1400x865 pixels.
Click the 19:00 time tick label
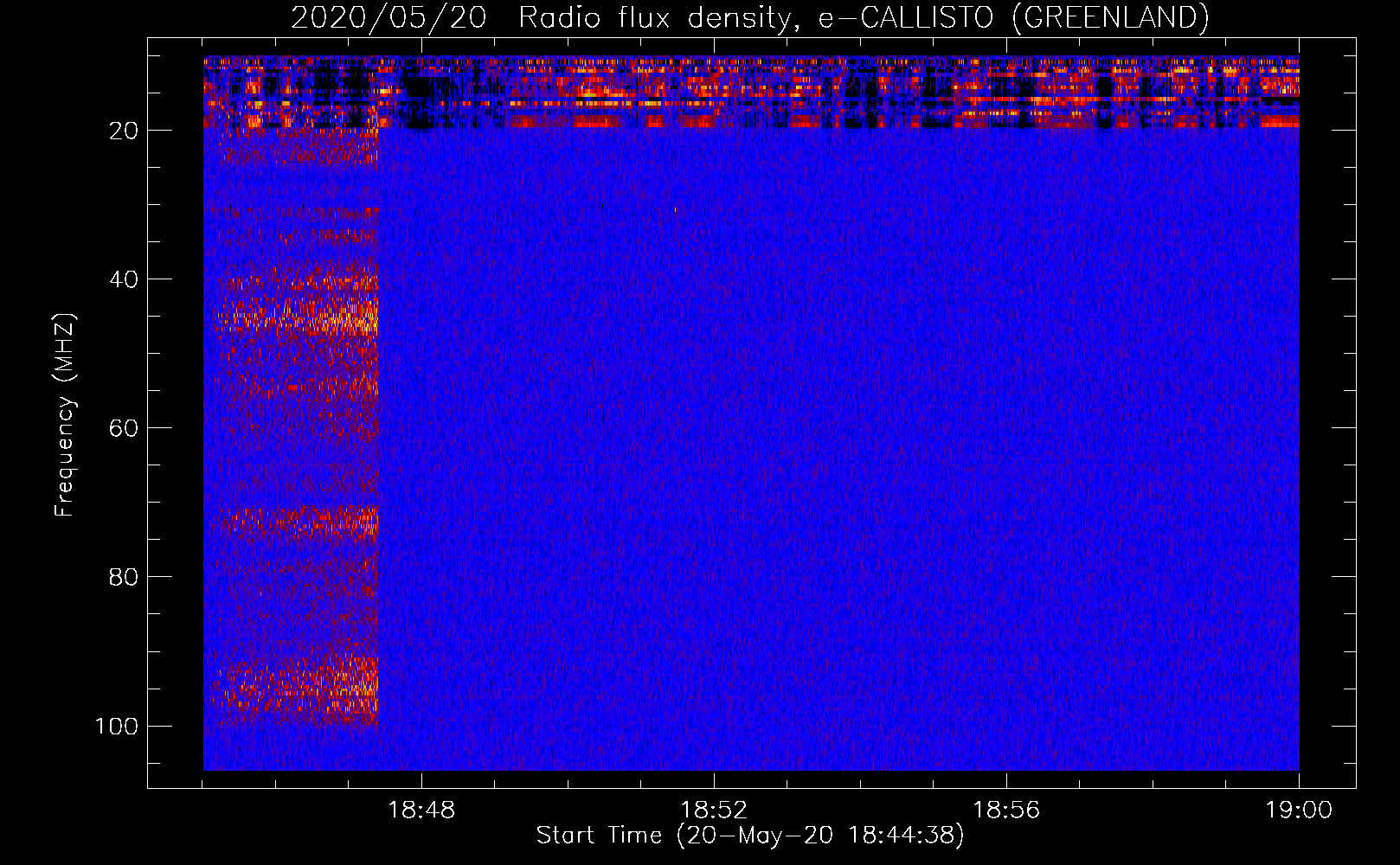pos(1299,811)
